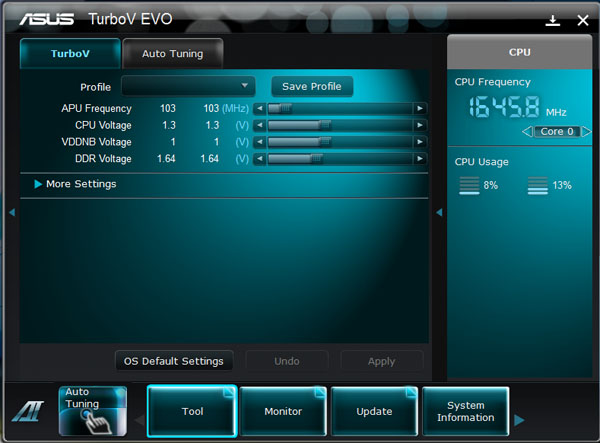
Task: Click the AI Suite logo icon
Action: (28, 411)
